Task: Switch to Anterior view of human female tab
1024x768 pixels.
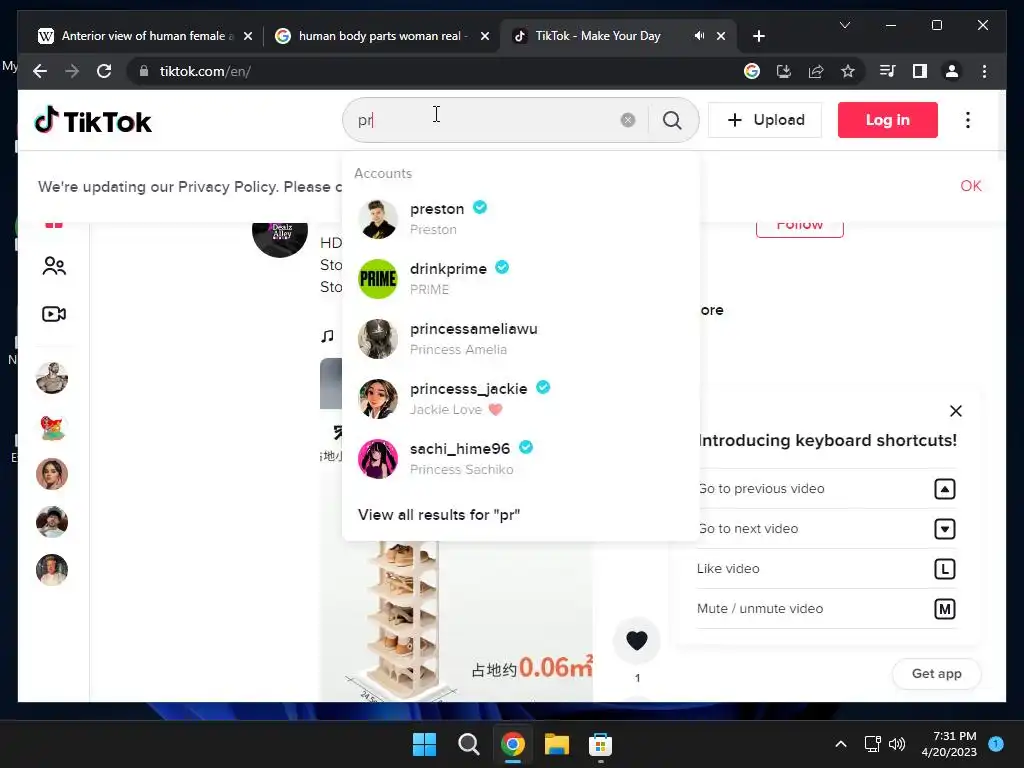Action: (143, 36)
